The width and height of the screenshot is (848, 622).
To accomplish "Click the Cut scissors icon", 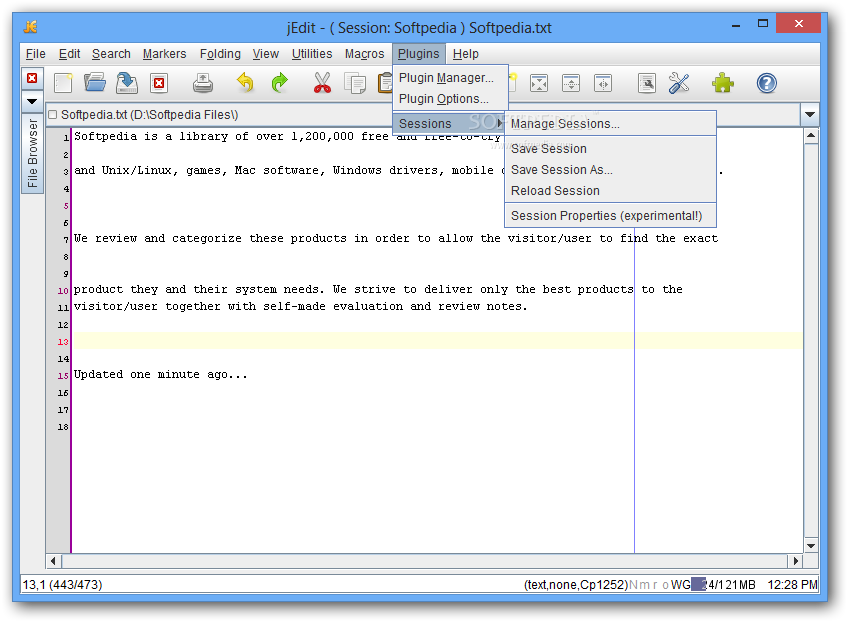I will pos(322,83).
